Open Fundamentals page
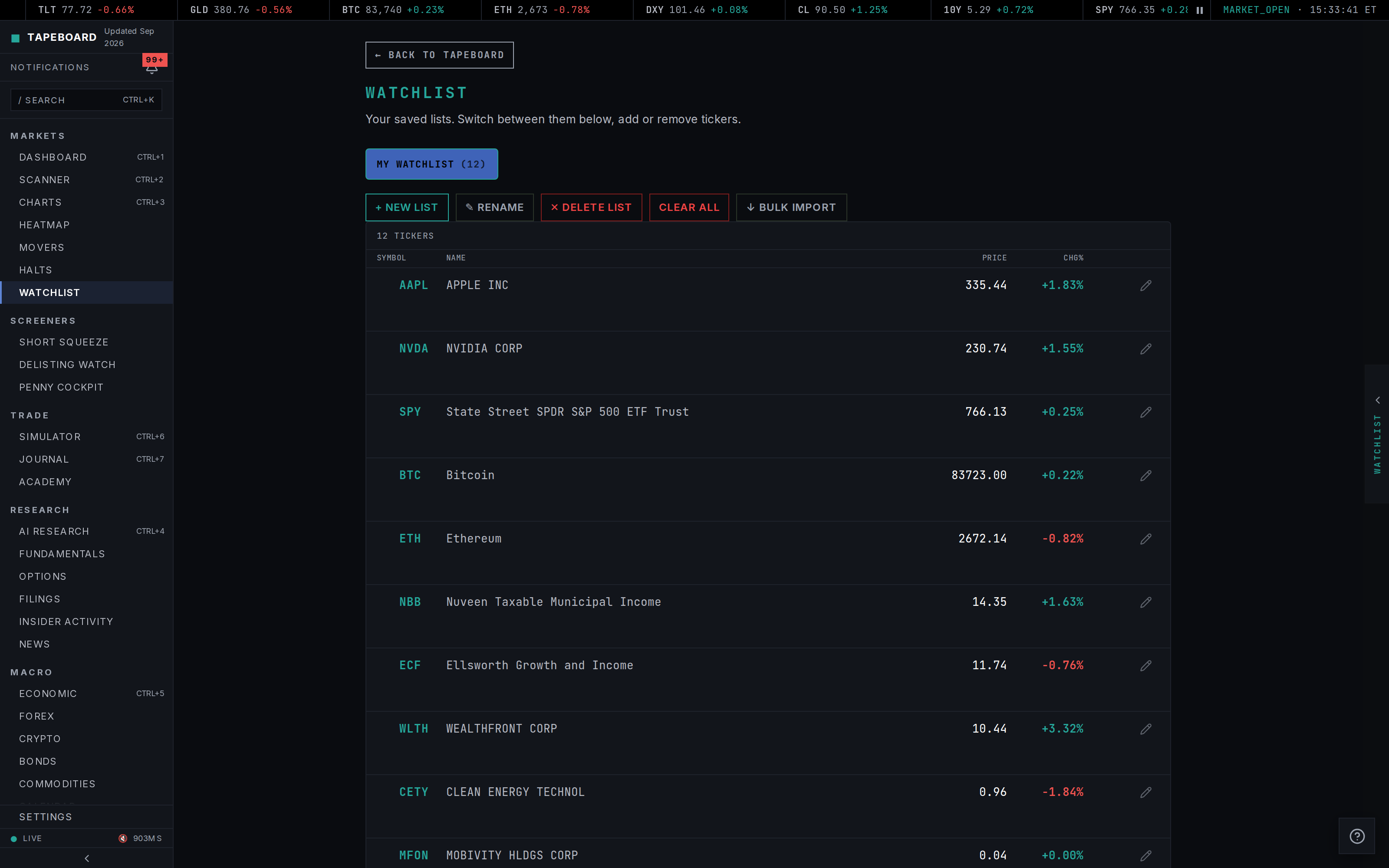The image size is (1389, 868). click(x=87, y=554)
